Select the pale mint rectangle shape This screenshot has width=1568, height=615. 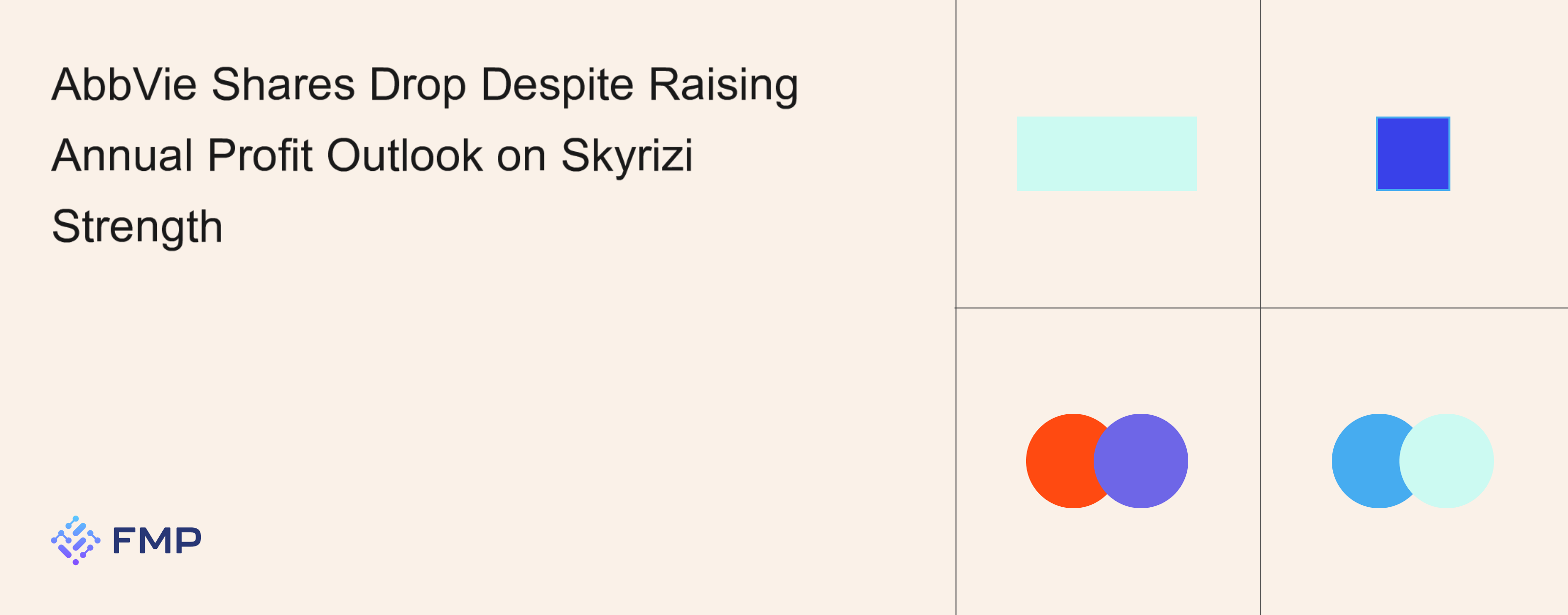click(x=1106, y=154)
